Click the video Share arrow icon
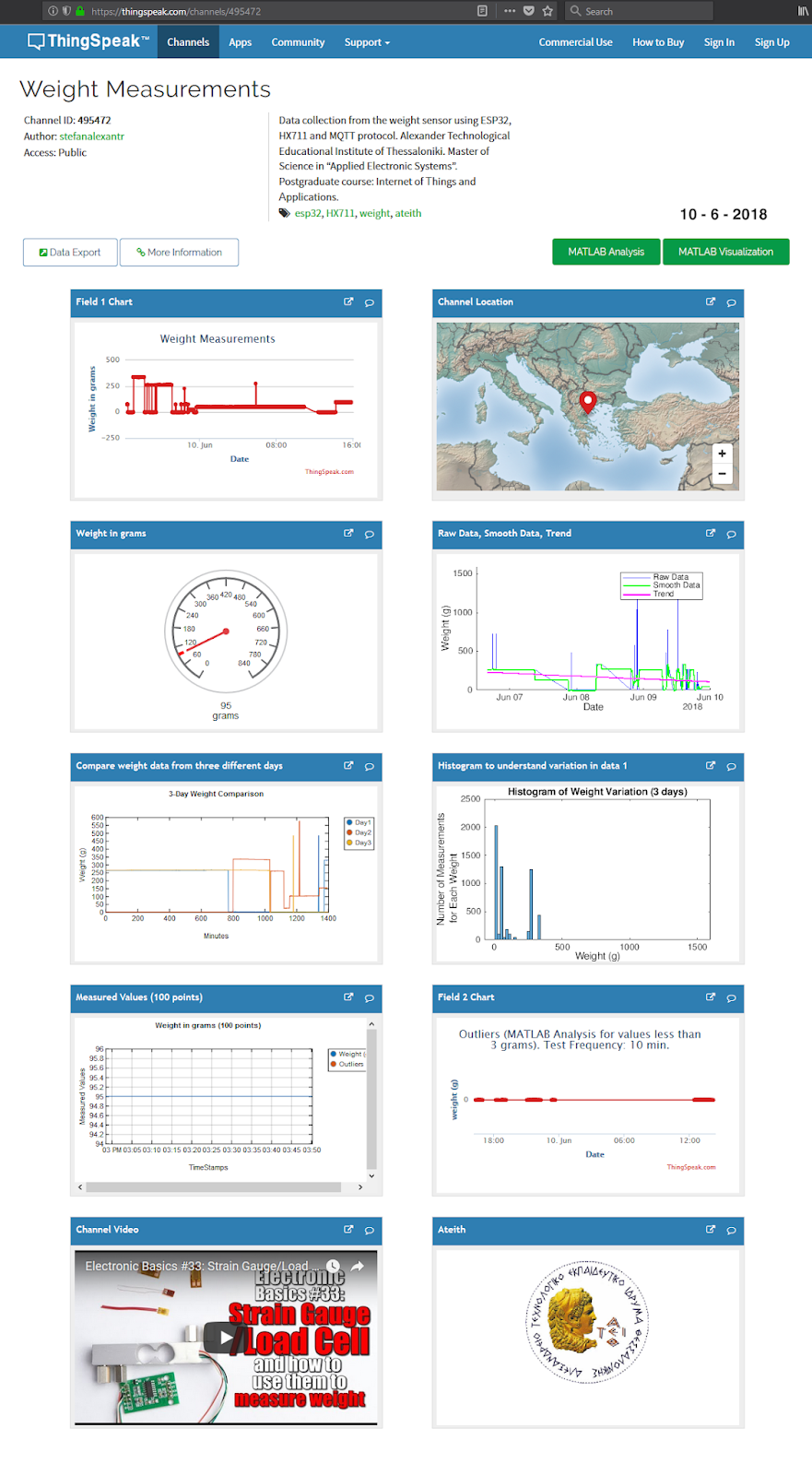Image resolution: width=812 pixels, height=1475 pixels. (x=357, y=1267)
